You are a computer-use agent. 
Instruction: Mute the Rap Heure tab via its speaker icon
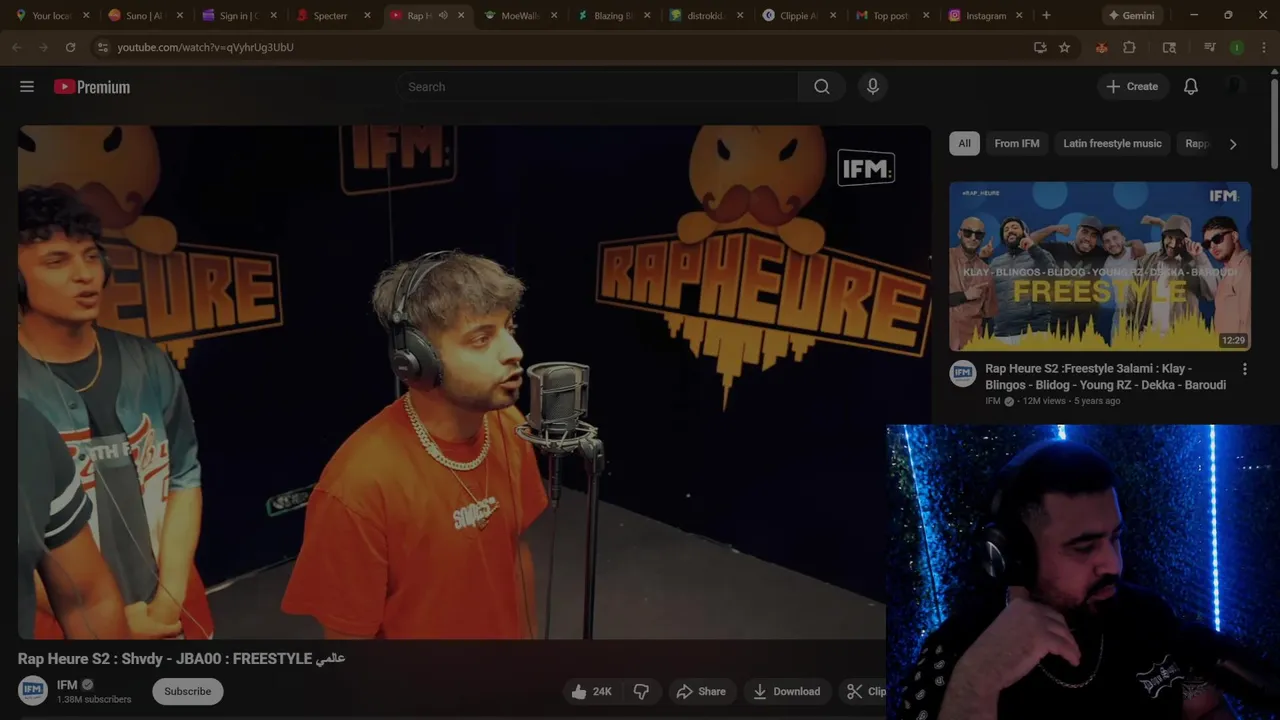click(443, 16)
